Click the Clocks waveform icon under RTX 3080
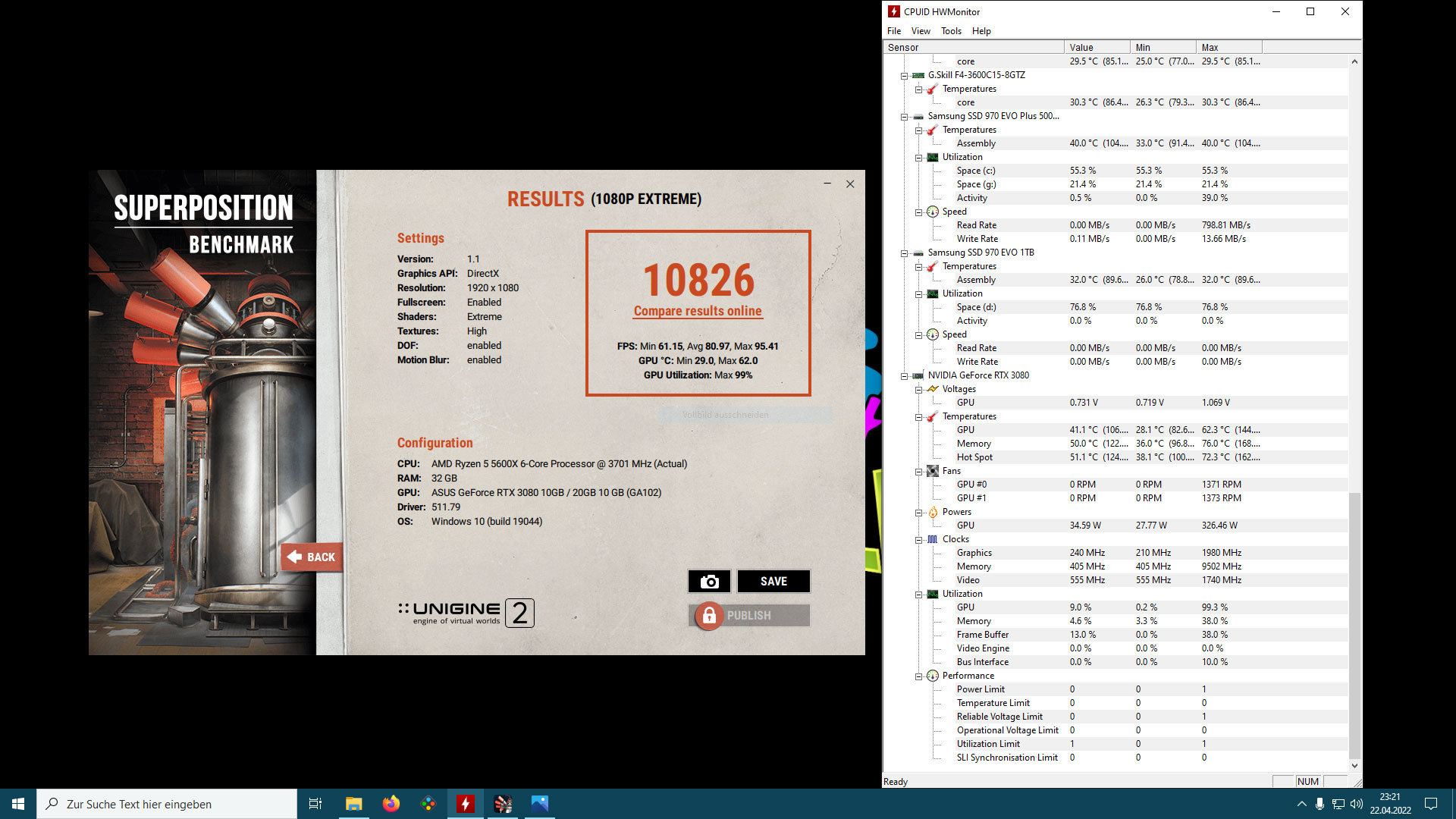This screenshot has width=1456, height=819. tap(933, 539)
